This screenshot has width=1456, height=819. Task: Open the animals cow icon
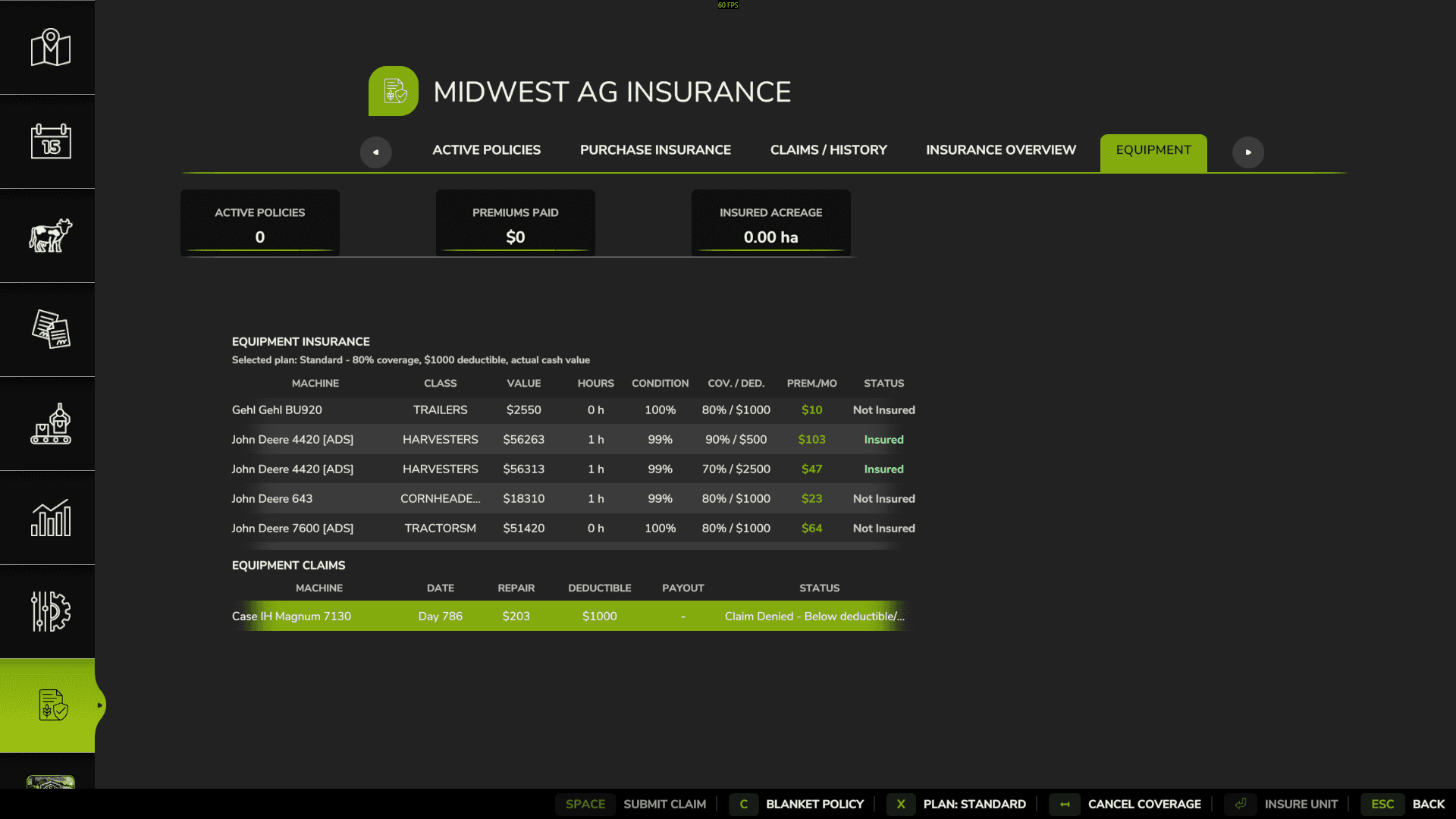(x=50, y=235)
